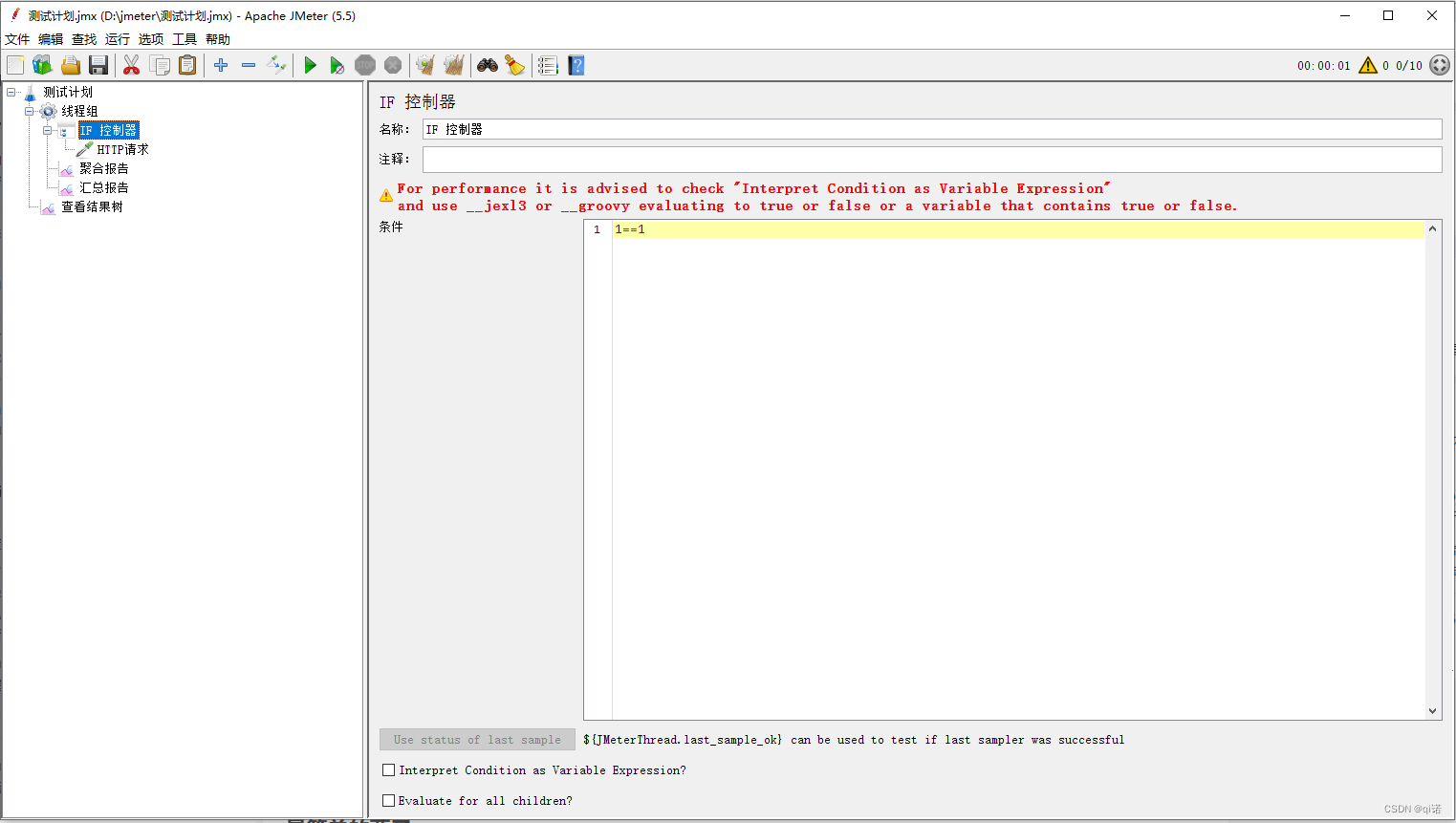Open the Function Helper list icon

click(548, 65)
